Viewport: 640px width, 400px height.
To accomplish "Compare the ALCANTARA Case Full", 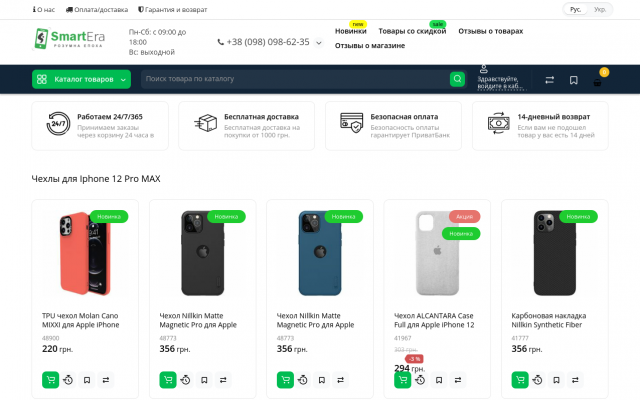I will pyautogui.click(x=458, y=380).
